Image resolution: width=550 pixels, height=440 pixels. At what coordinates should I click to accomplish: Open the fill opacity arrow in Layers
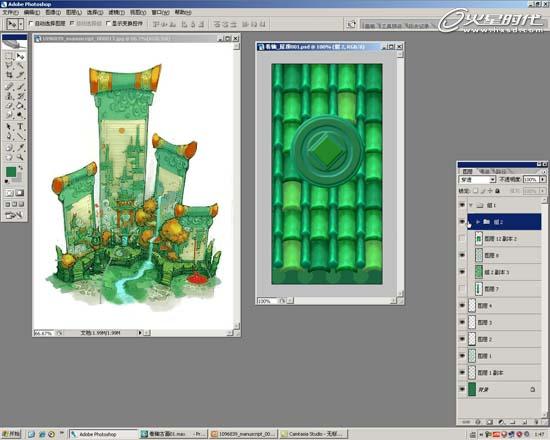543,191
